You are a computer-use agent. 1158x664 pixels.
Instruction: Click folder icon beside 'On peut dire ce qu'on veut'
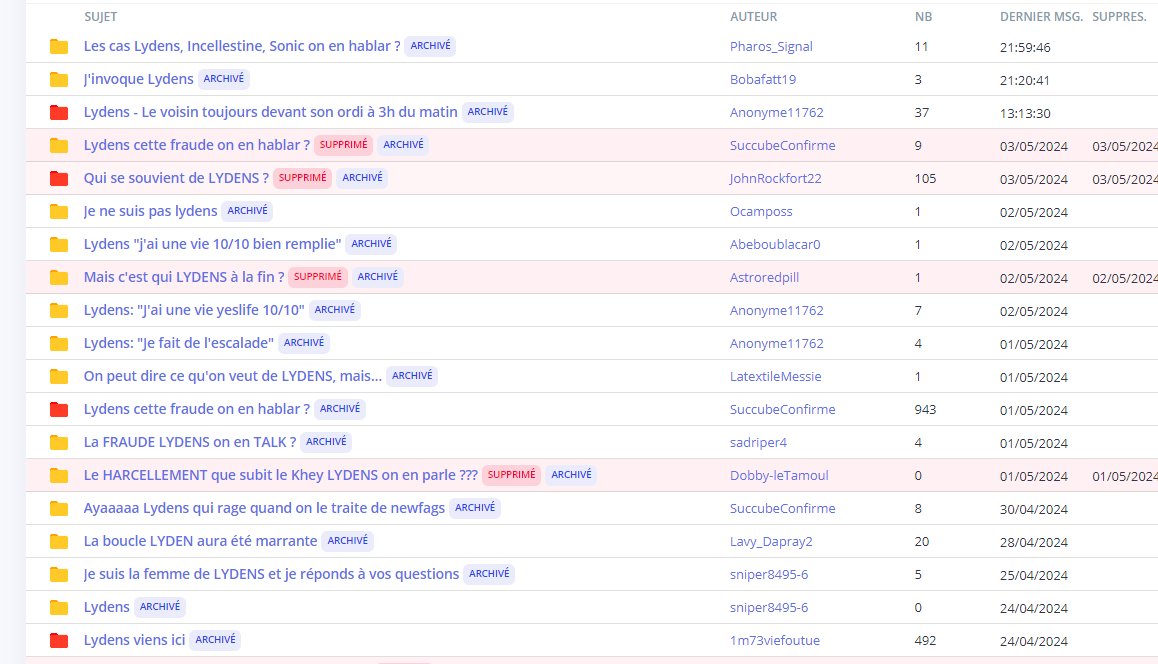point(59,377)
